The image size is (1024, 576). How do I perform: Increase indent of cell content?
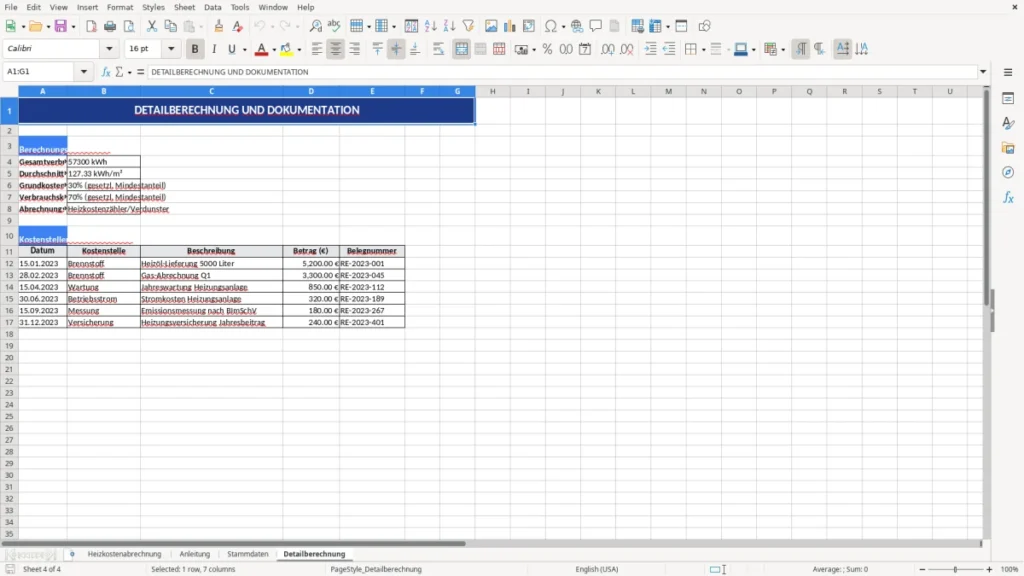650,49
